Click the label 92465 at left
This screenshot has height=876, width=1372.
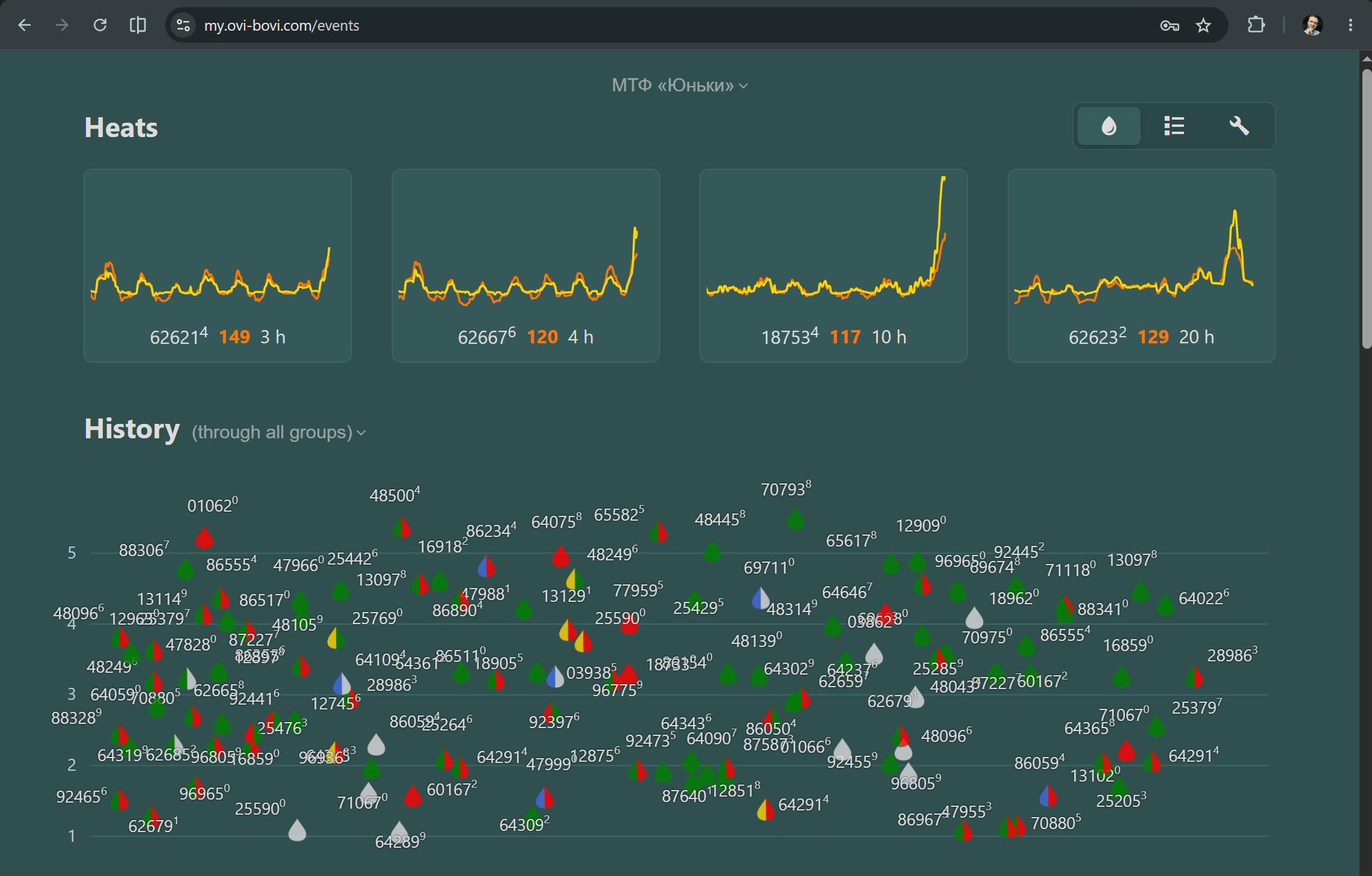[82, 796]
